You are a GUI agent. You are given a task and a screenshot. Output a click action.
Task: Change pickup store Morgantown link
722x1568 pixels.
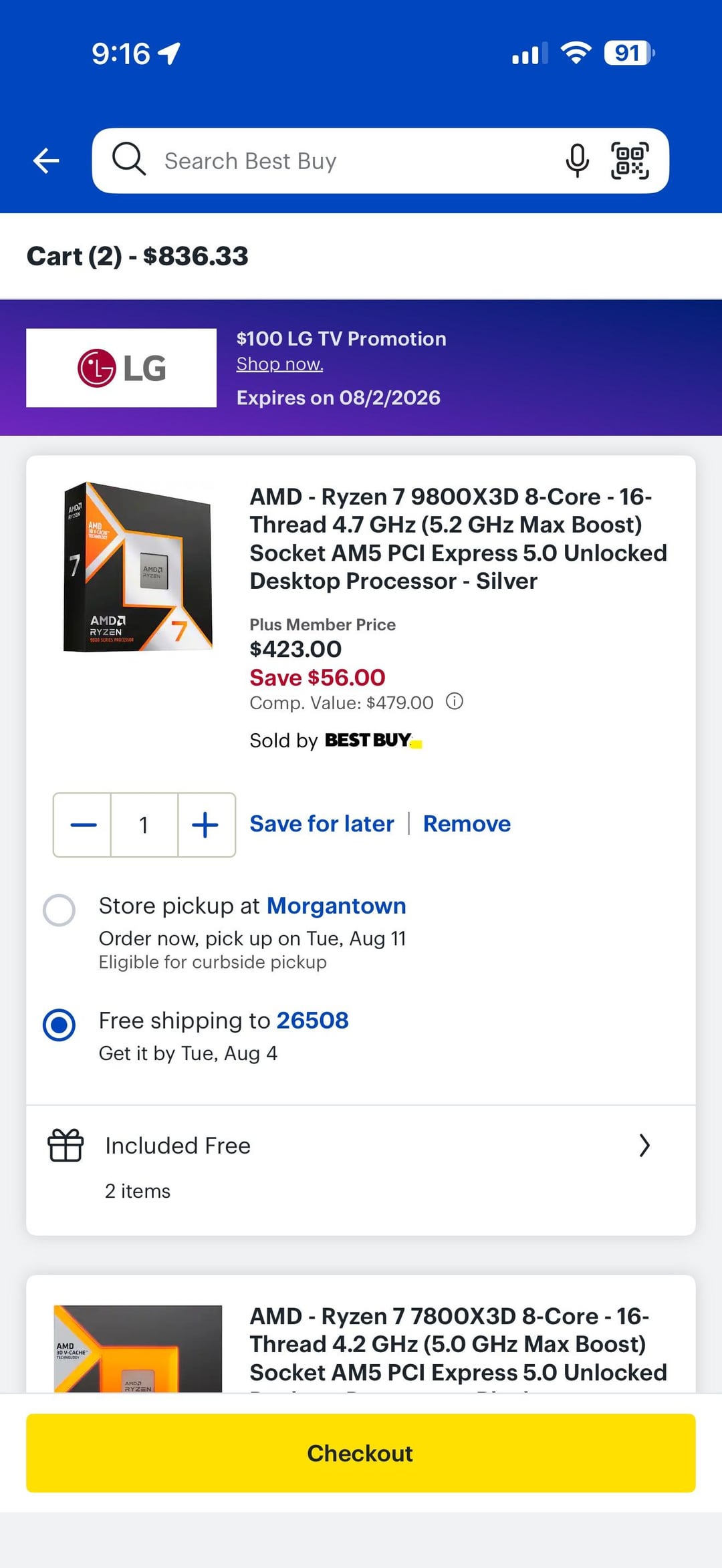pos(336,906)
